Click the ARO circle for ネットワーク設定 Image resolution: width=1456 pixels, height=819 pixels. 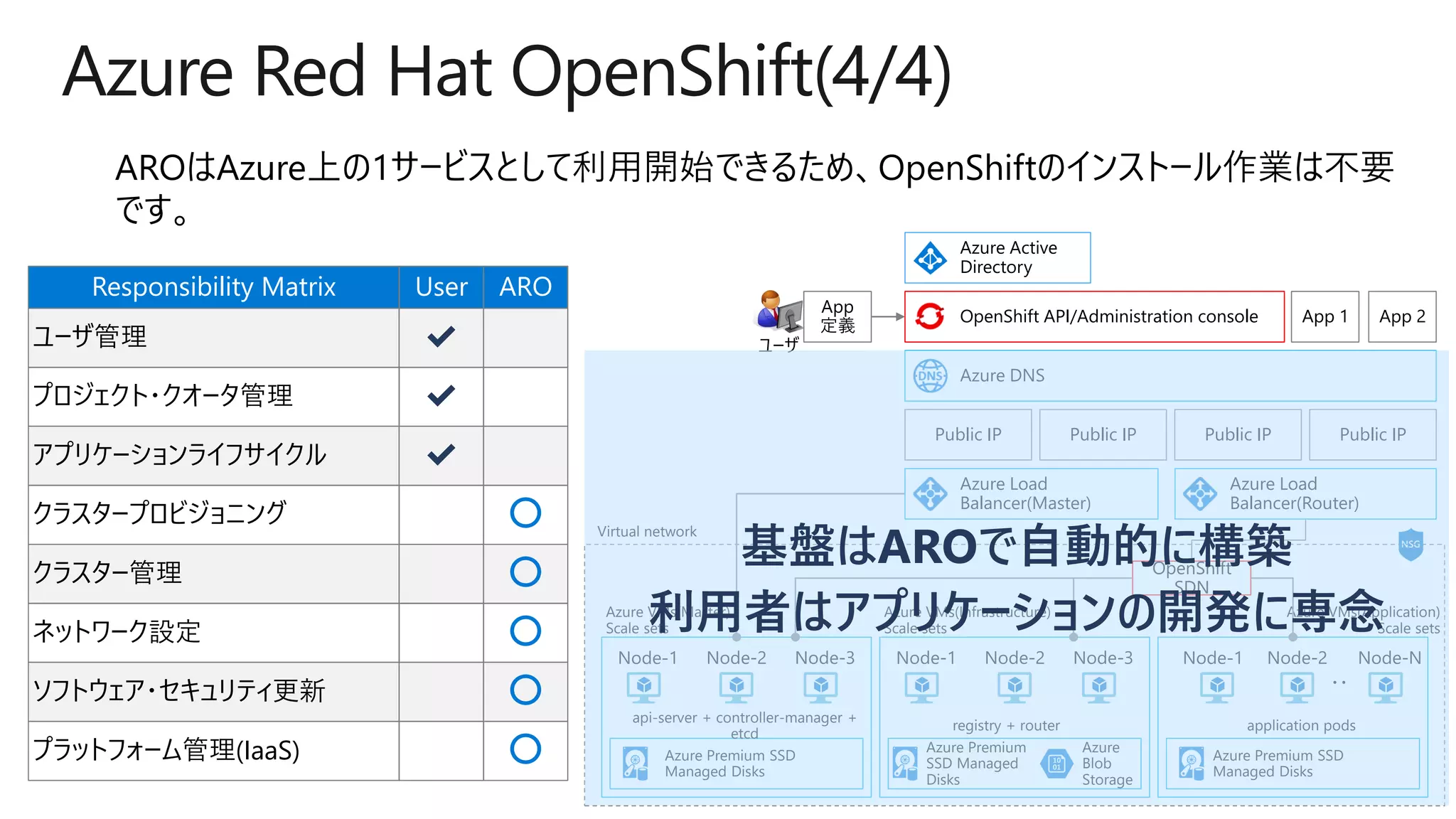click(525, 631)
